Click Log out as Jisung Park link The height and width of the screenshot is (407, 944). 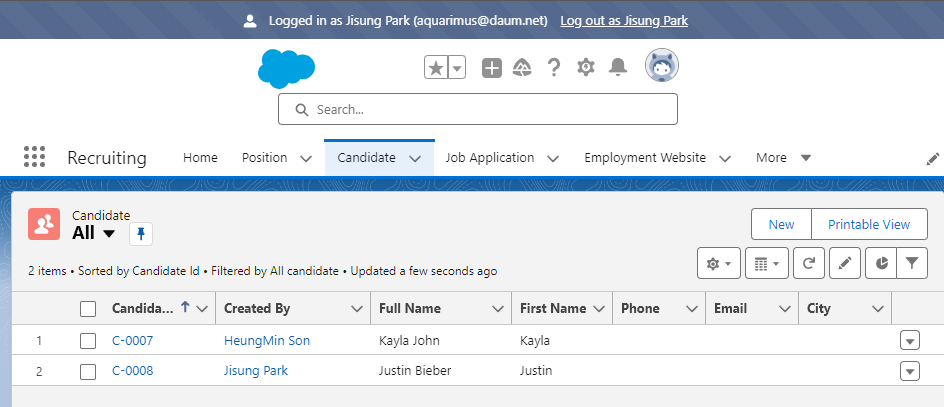(x=624, y=20)
